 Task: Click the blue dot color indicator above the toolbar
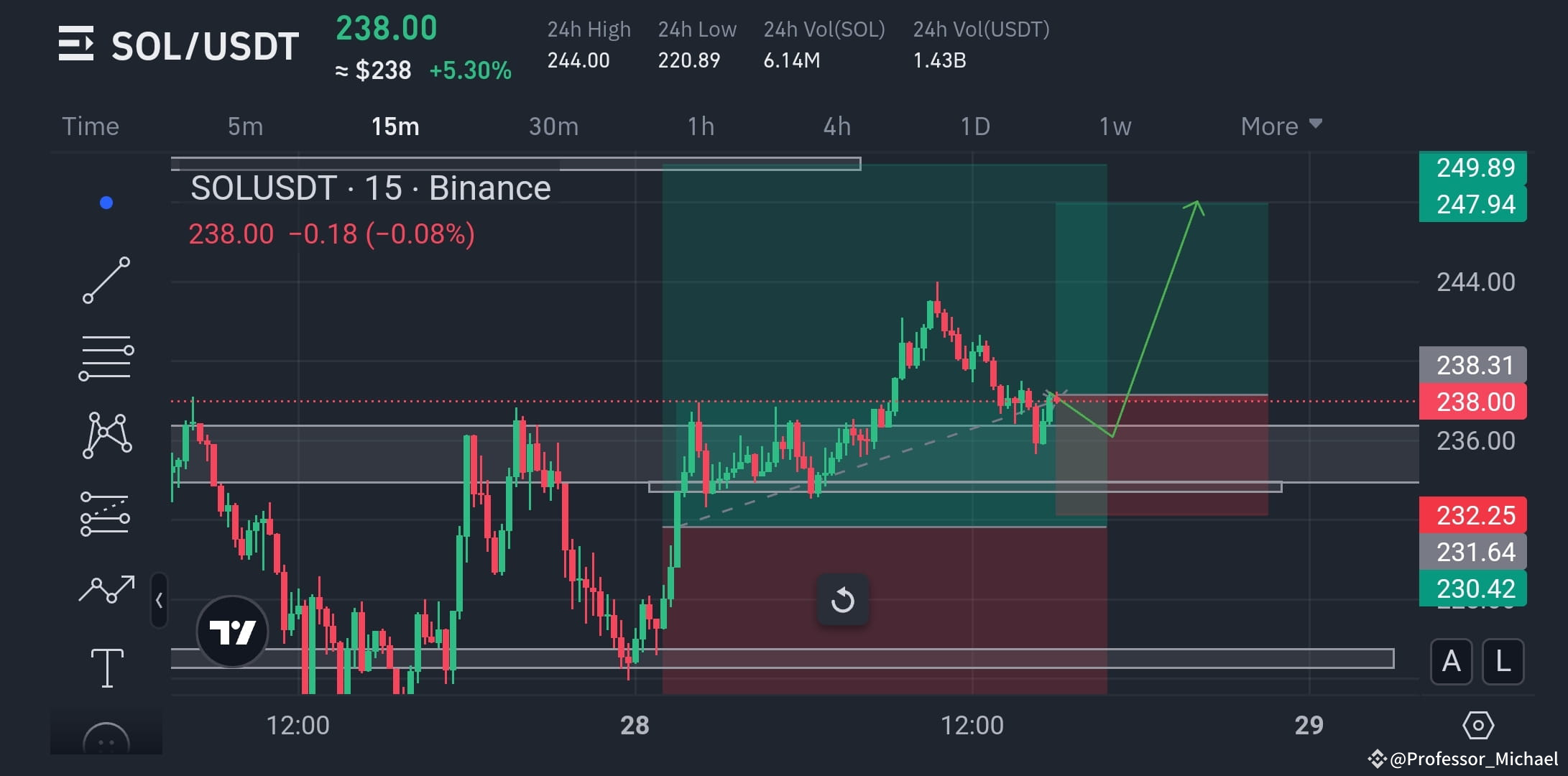click(x=108, y=202)
